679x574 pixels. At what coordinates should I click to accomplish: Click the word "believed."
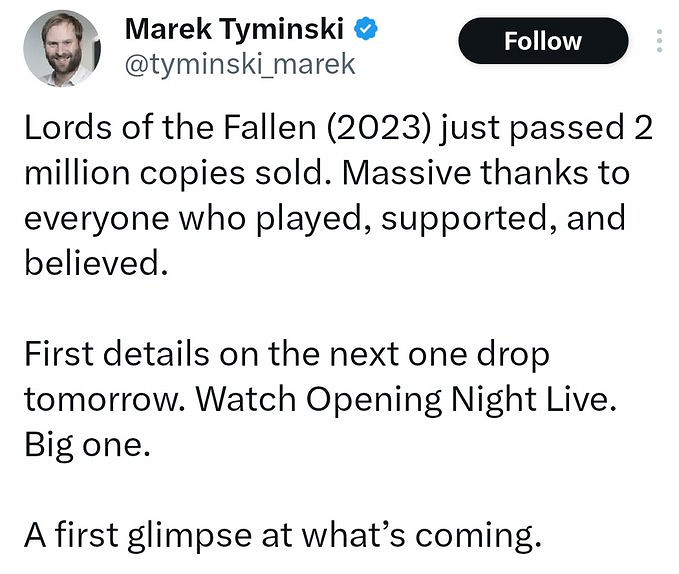point(92,263)
